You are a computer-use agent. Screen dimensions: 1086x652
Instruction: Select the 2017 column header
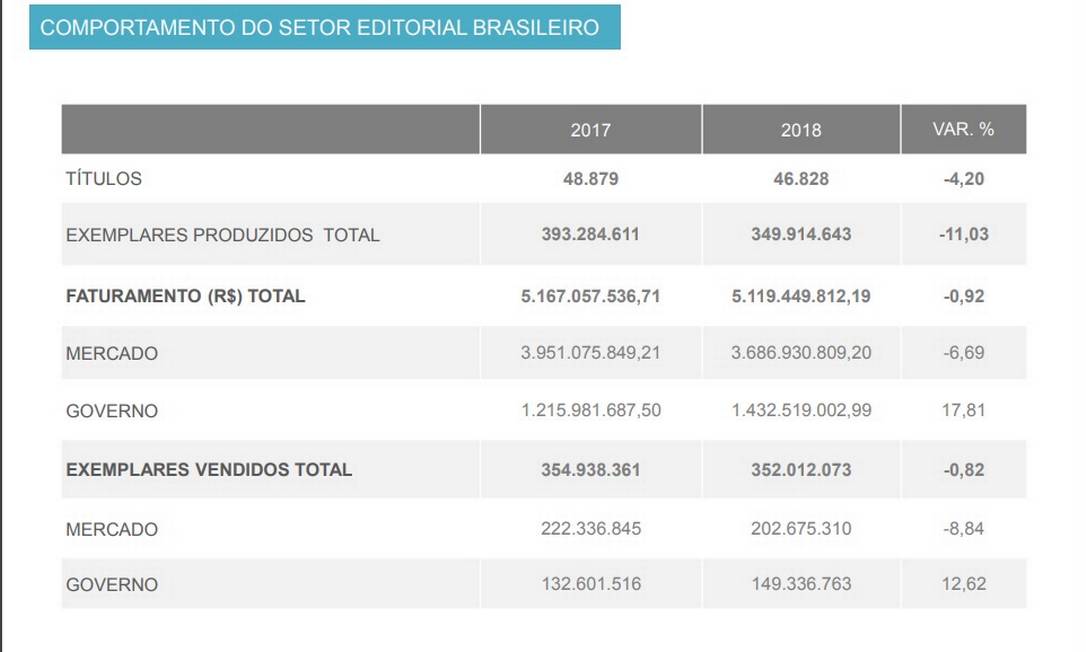click(x=590, y=130)
